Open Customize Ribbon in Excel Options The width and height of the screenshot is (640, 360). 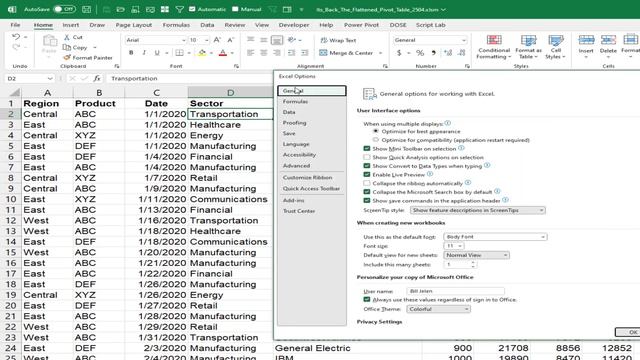[307, 178]
